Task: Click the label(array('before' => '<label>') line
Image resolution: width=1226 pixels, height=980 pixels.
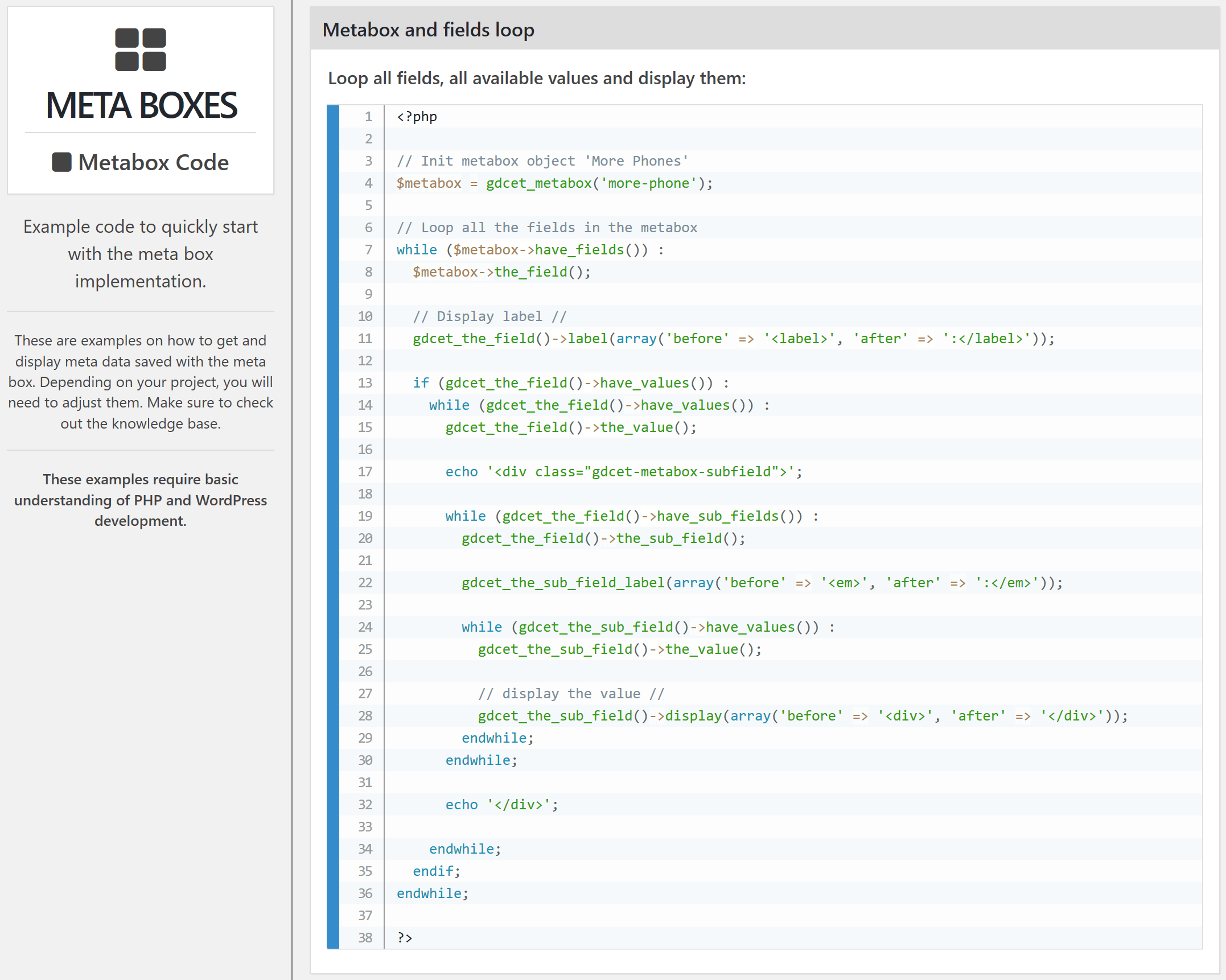Action: tap(733, 339)
